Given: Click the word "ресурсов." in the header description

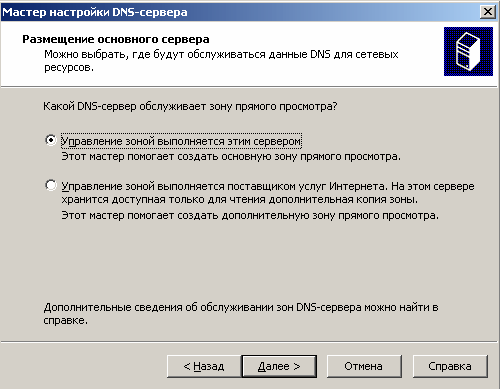Looking at the screenshot, I should tap(69, 68).
